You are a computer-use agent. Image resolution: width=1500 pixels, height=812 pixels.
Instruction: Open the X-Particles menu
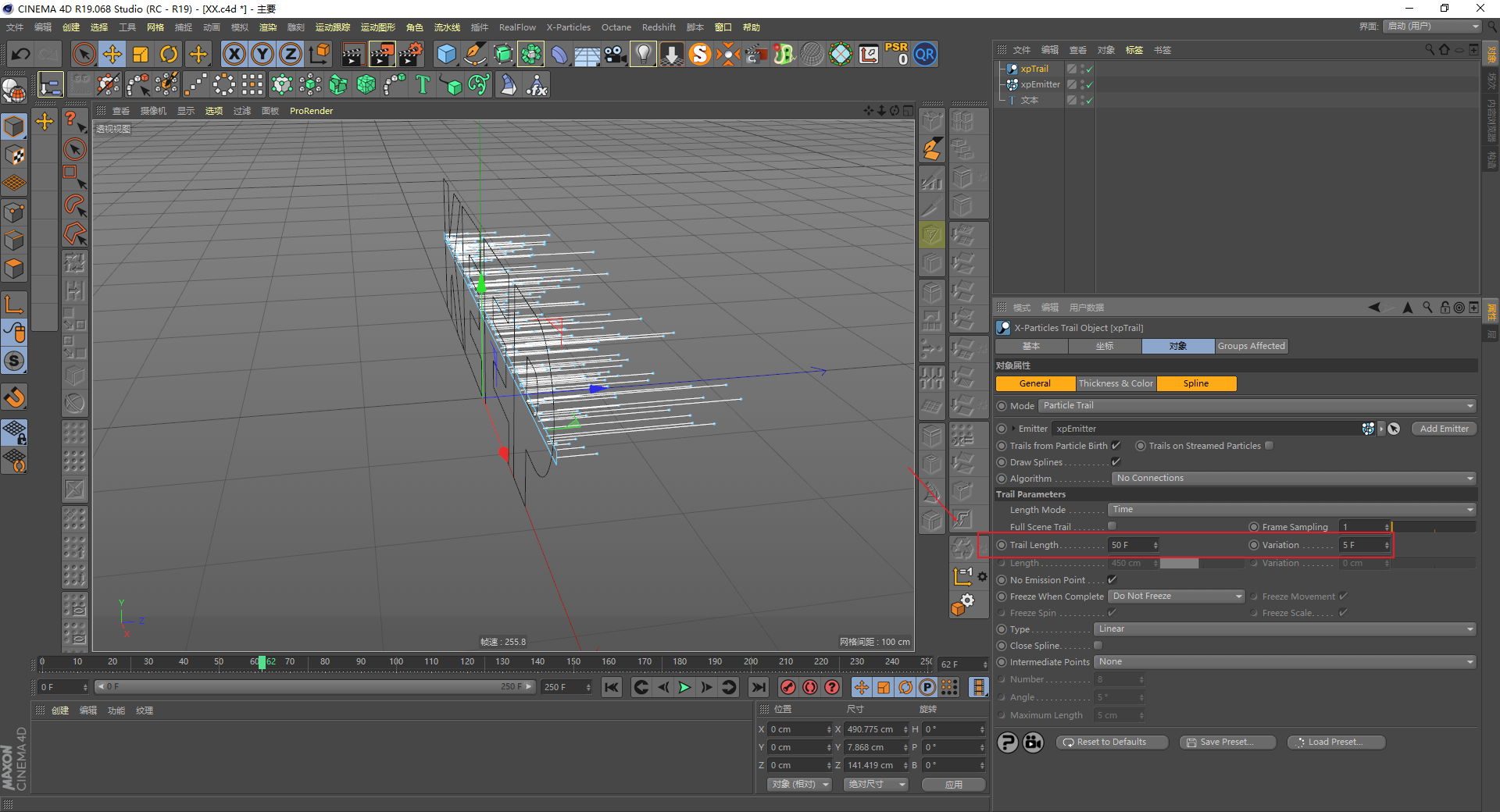(x=569, y=27)
